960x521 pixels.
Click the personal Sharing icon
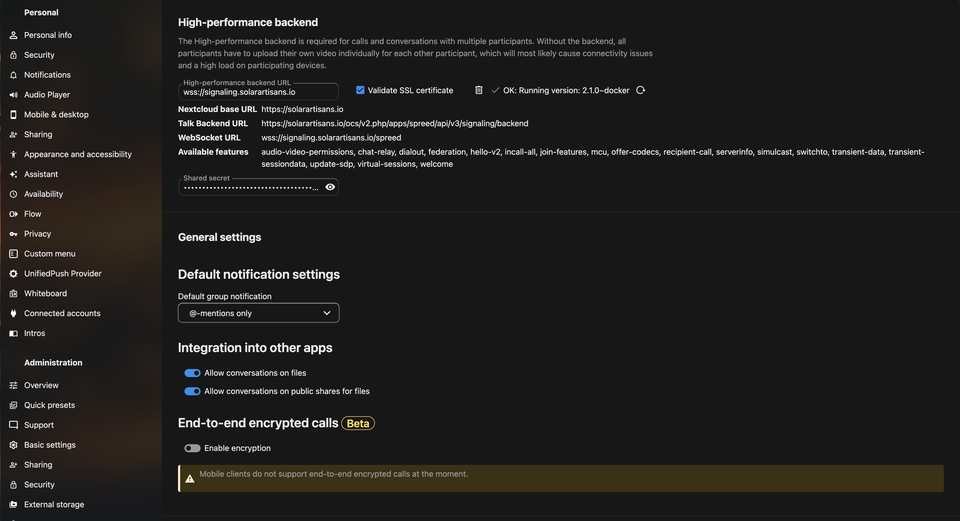[x=13, y=135]
